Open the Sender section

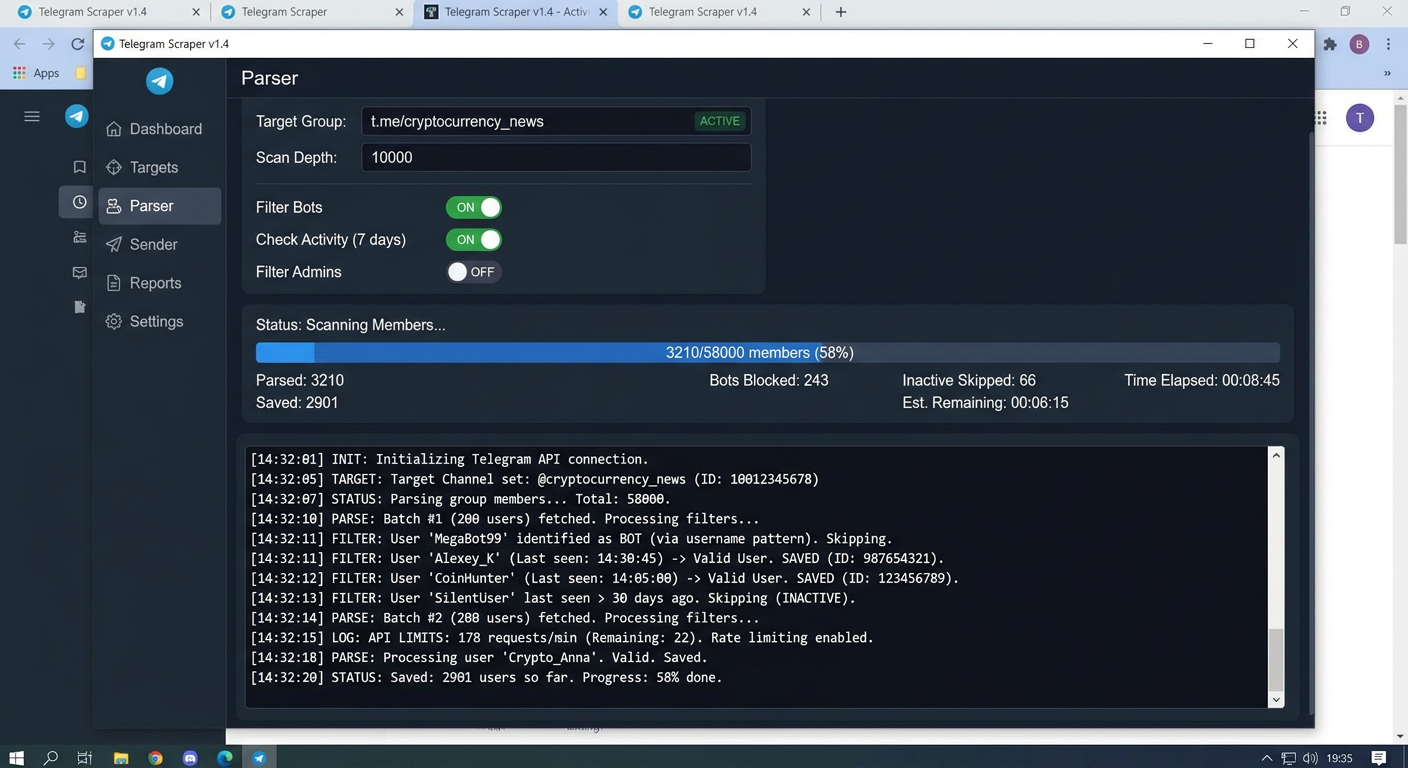click(159, 244)
